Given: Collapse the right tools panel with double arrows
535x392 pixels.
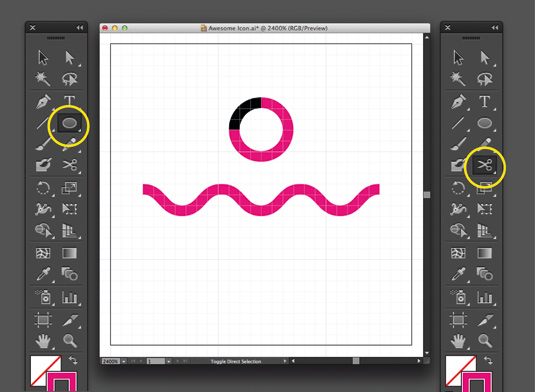Looking at the screenshot, I should tap(495, 28).
